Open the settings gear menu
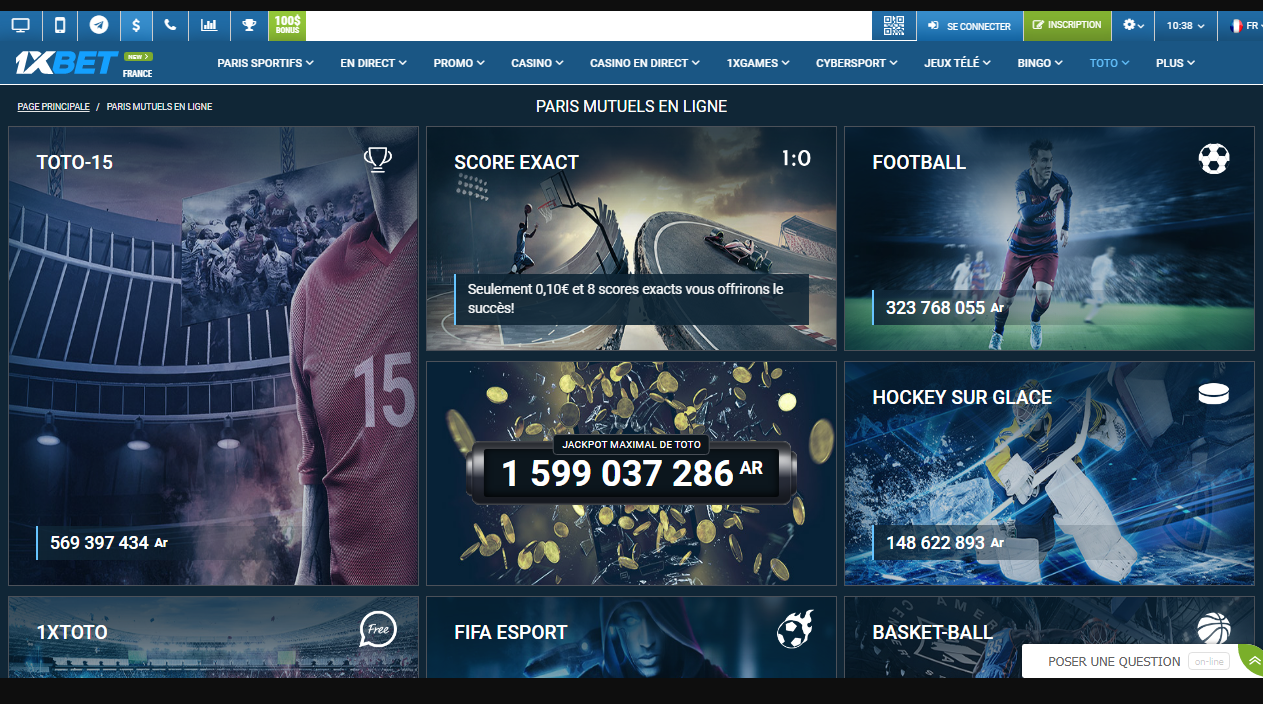The height and width of the screenshot is (704, 1263). click(1133, 25)
